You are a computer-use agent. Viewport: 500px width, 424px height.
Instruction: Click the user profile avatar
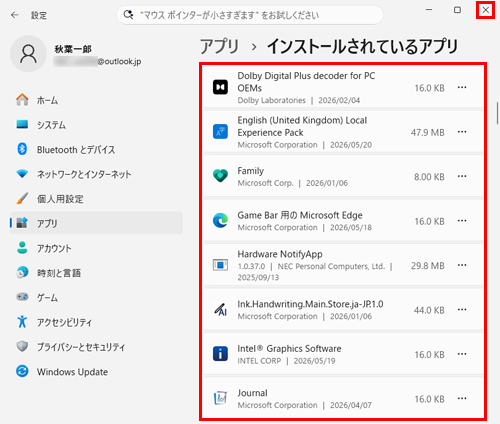(x=28, y=54)
